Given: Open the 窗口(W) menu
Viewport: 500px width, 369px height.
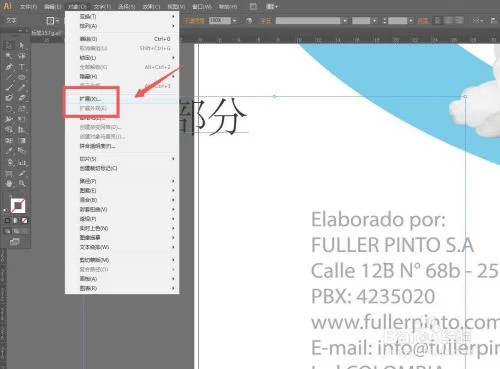Looking at the screenshot, I should tap(202, 7).
